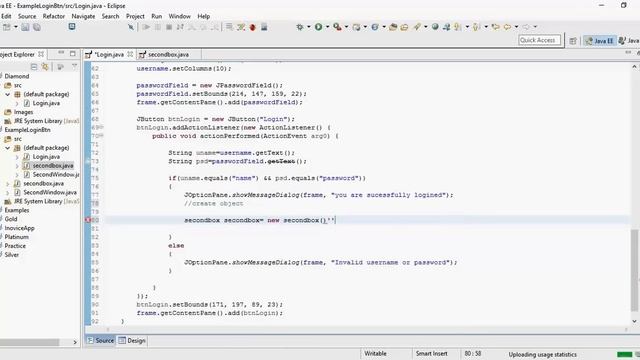The height and width of the screenshot is (360, 640).
Task: Open the Navigate menu
Action: (x=83, y=16)
